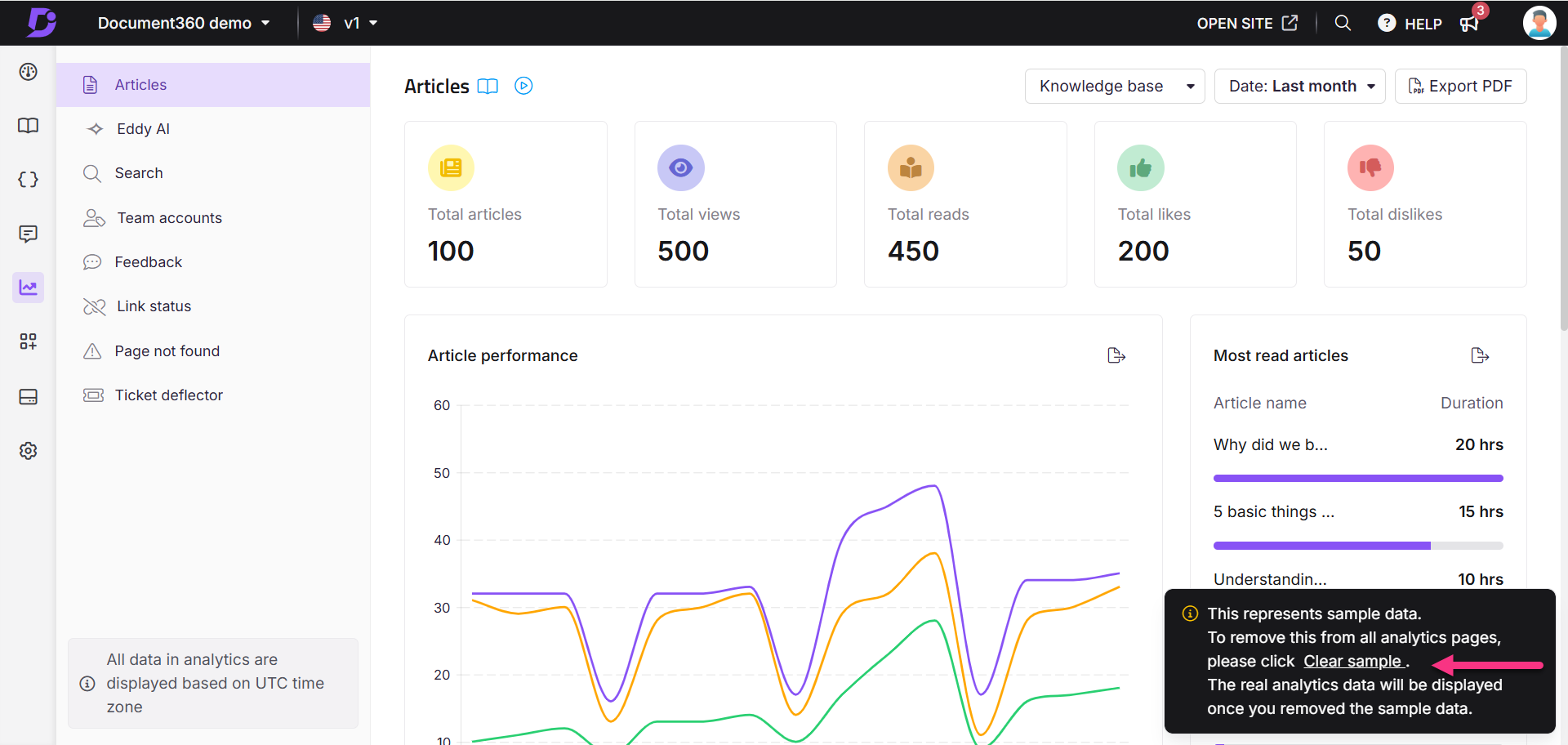The width and height of the screenshot is (1568, 745).
Task: Click the Total dislikes value 50
Action: (x=1364, y=251)
